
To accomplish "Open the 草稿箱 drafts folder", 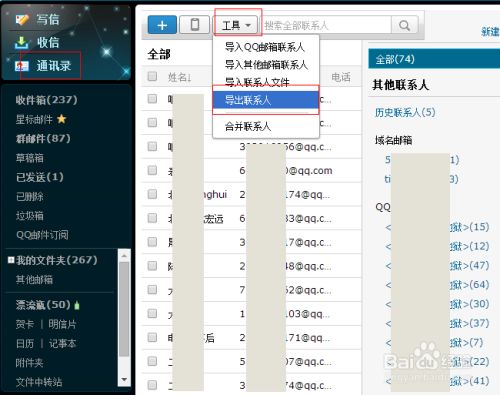I will [x=29, y=158].
